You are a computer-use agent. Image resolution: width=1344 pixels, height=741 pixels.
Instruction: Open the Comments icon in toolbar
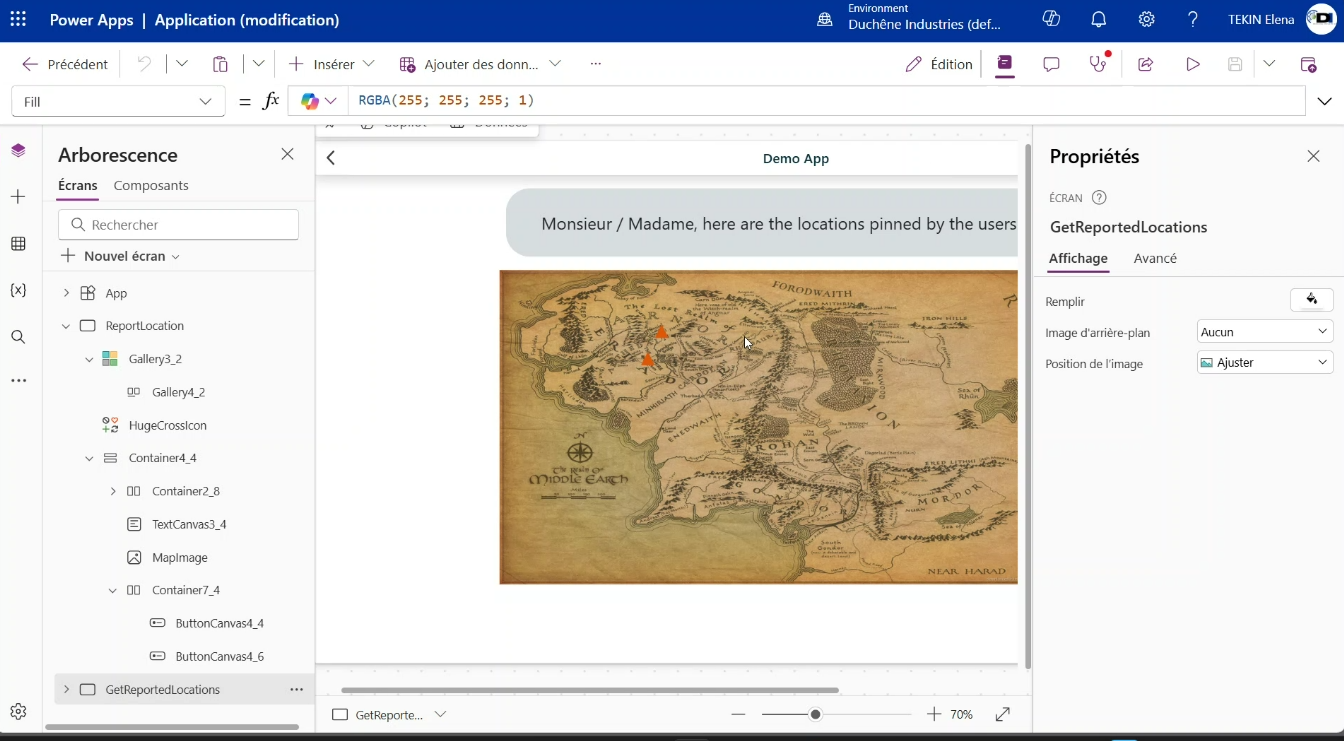click(x=1051, y=64)
